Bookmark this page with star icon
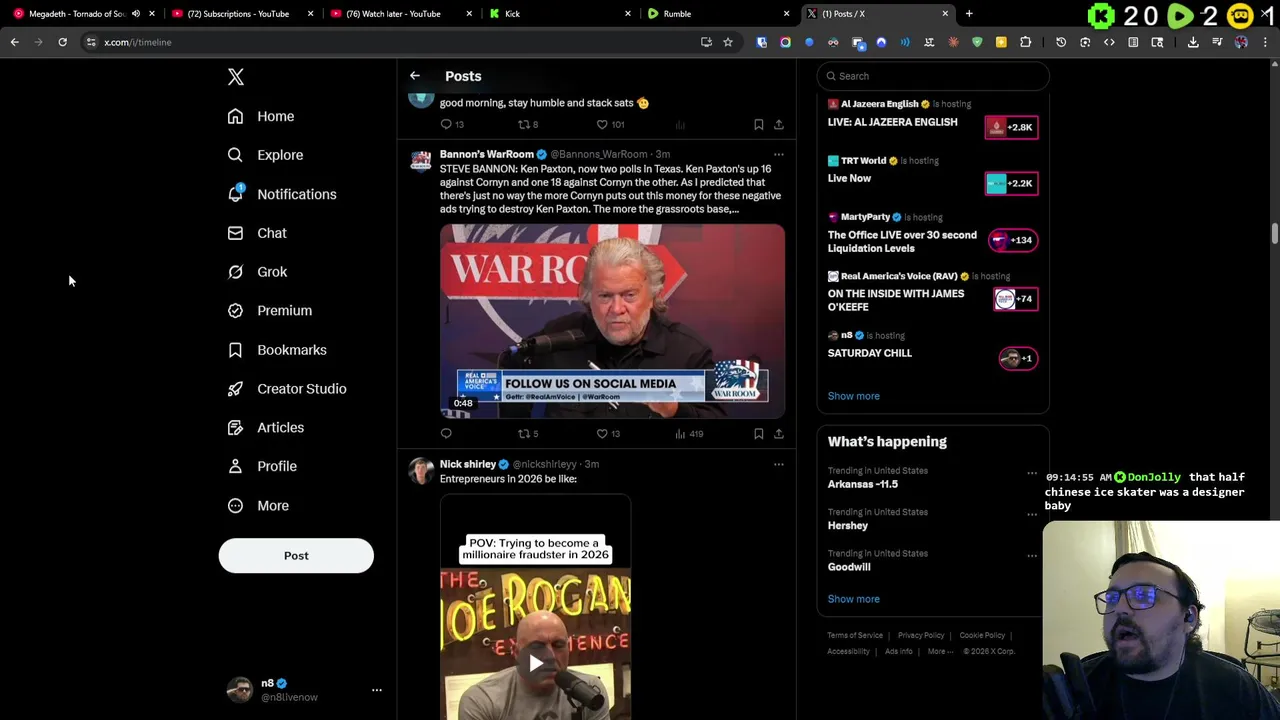The image size is (1280, 720). click(728, 42)
